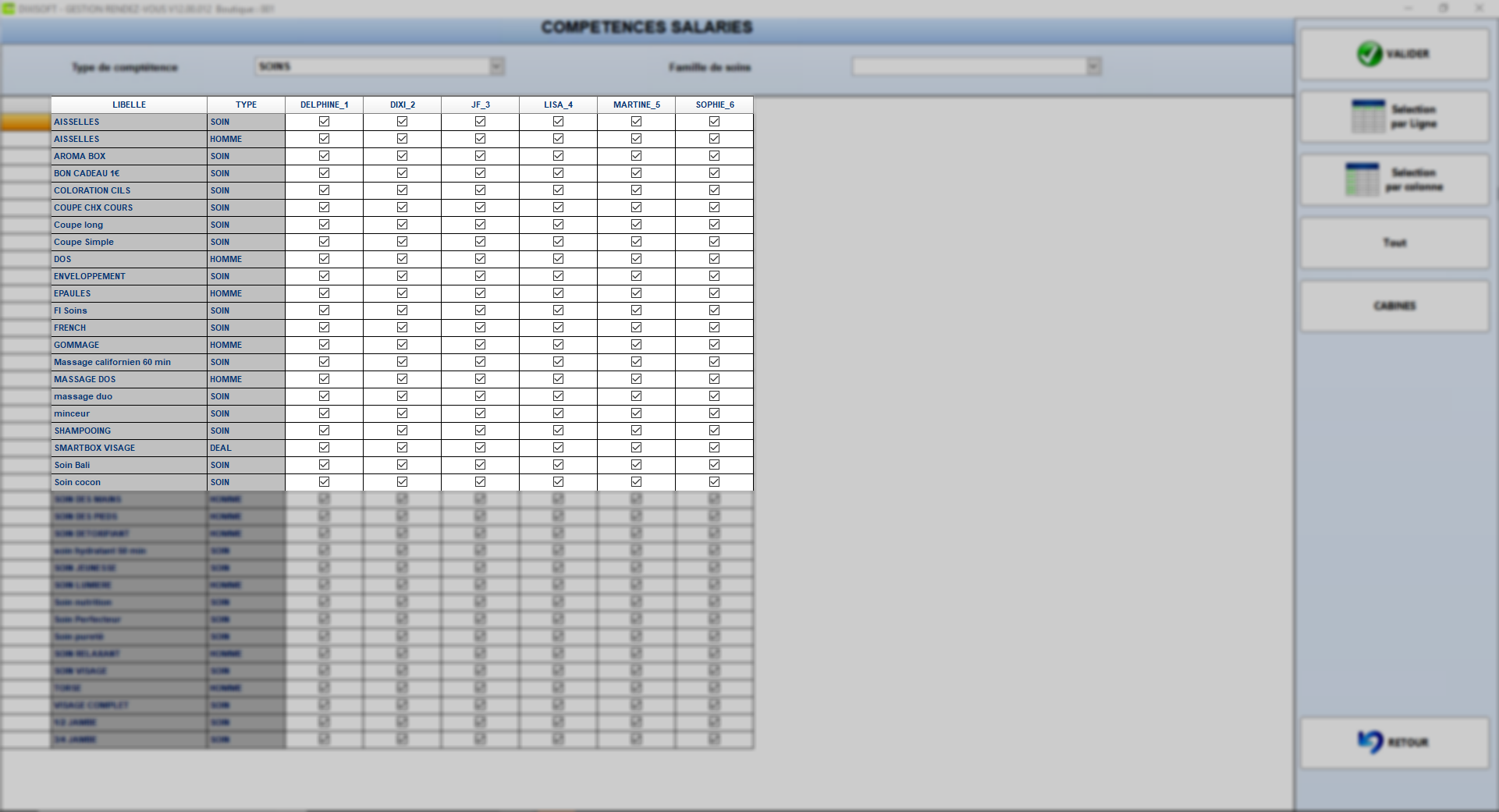1499x812 pixels.
Task: Click the CABINES button
Action: 1394,307
